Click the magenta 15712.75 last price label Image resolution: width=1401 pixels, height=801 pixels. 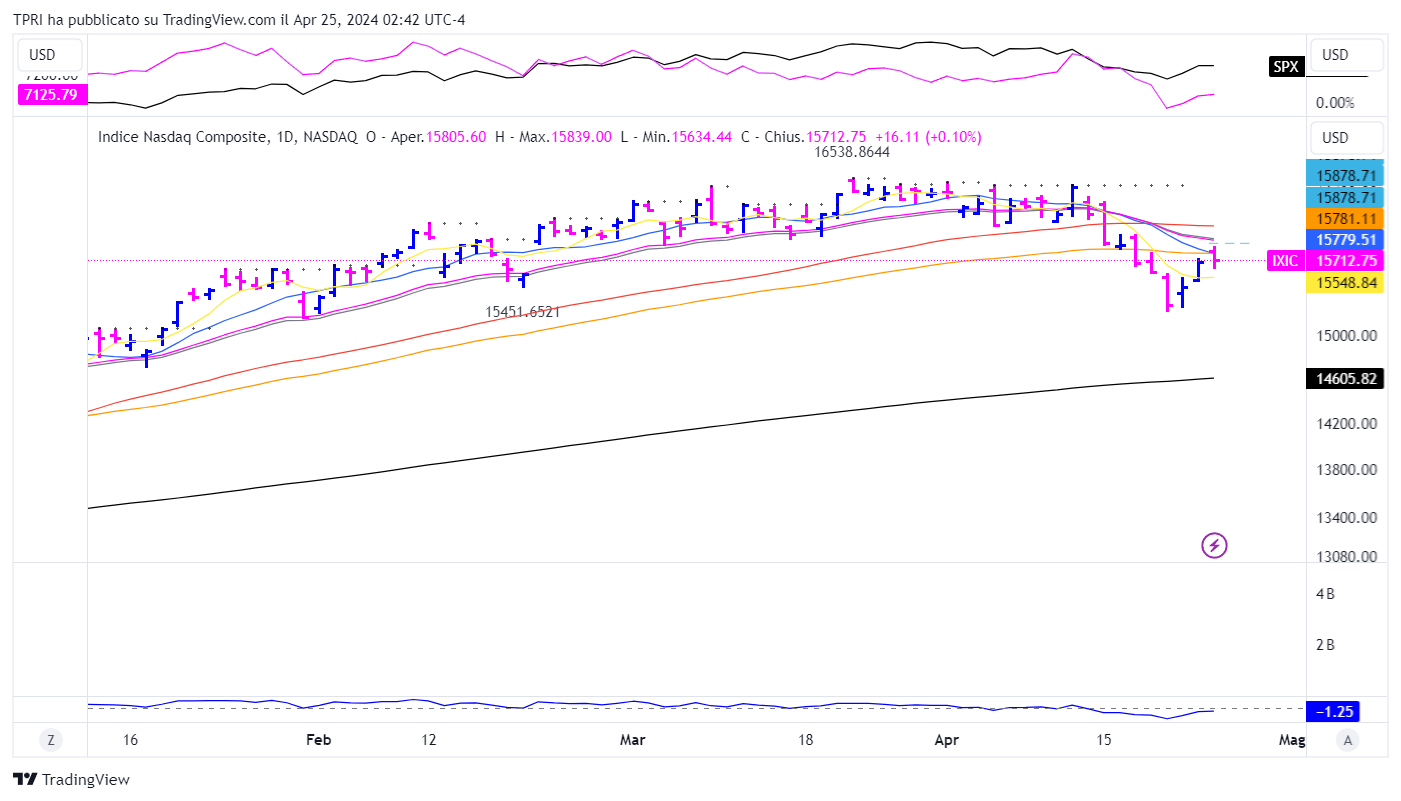click(1345, 260)
